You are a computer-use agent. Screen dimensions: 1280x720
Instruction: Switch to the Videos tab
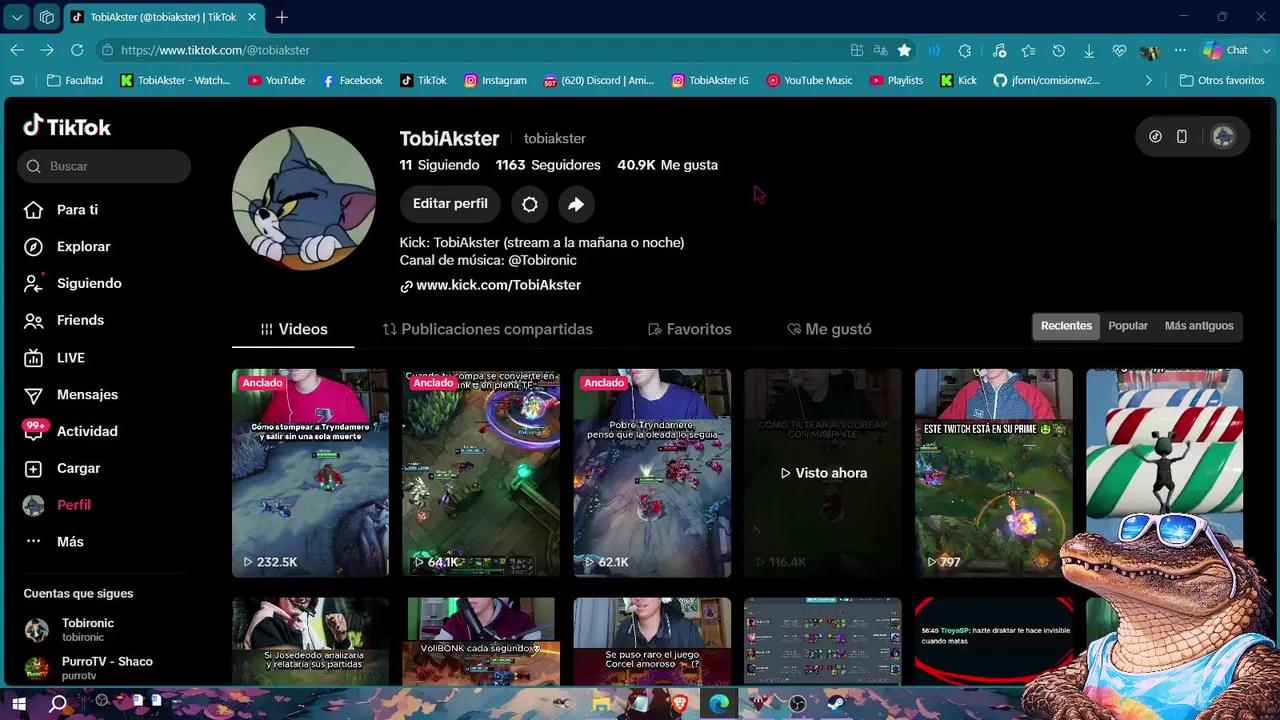pyautogui.click(x=293, y=329)
